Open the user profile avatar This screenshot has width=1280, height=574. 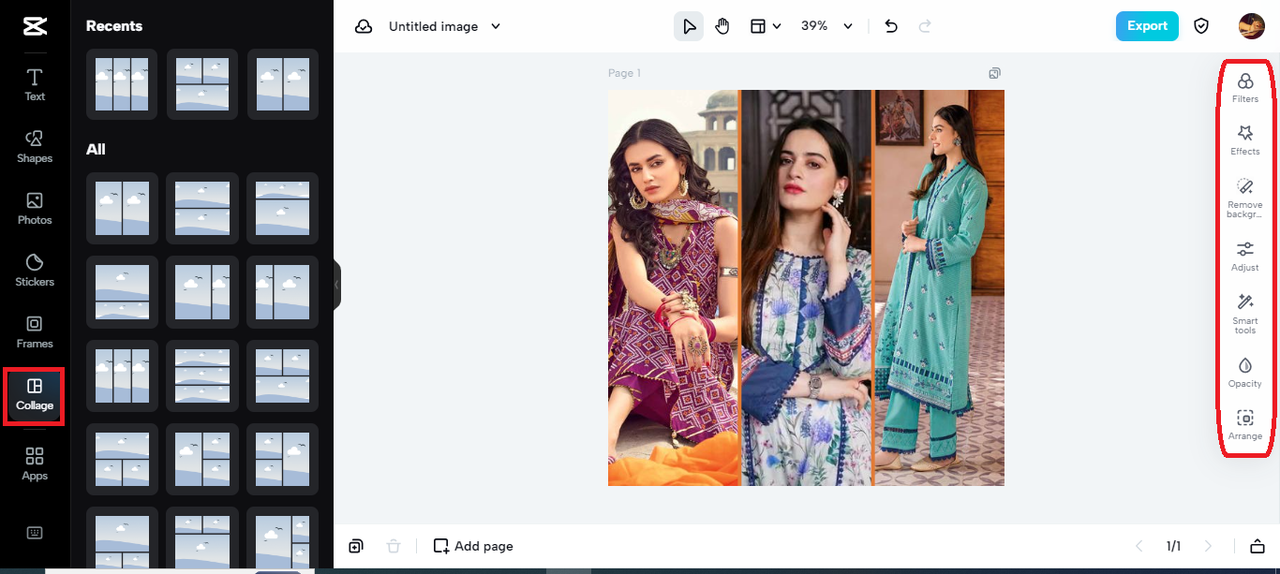(1251, 26)
